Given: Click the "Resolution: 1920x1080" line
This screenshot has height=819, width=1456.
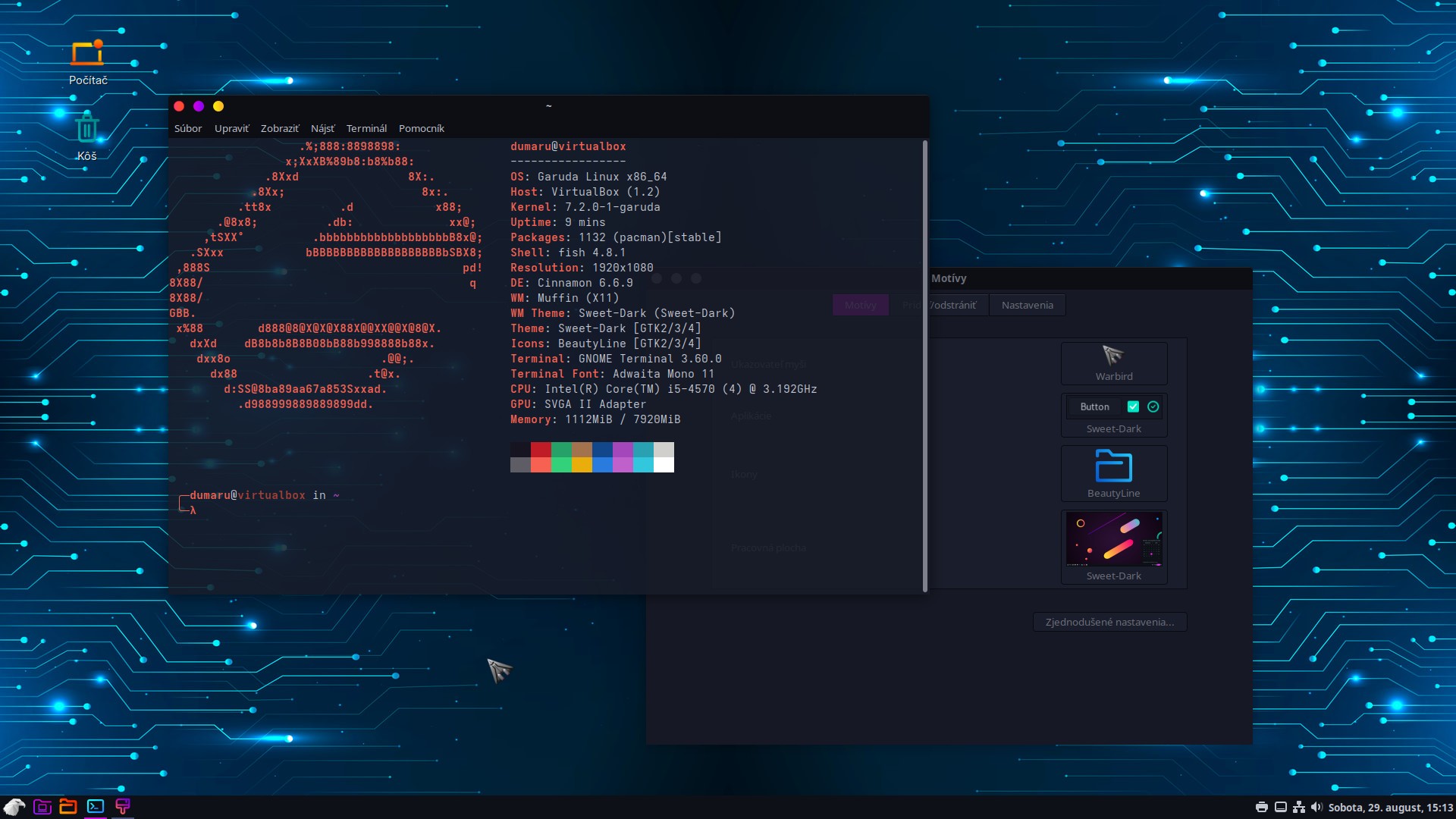Looking at the screenshot, I should point(582,268).
